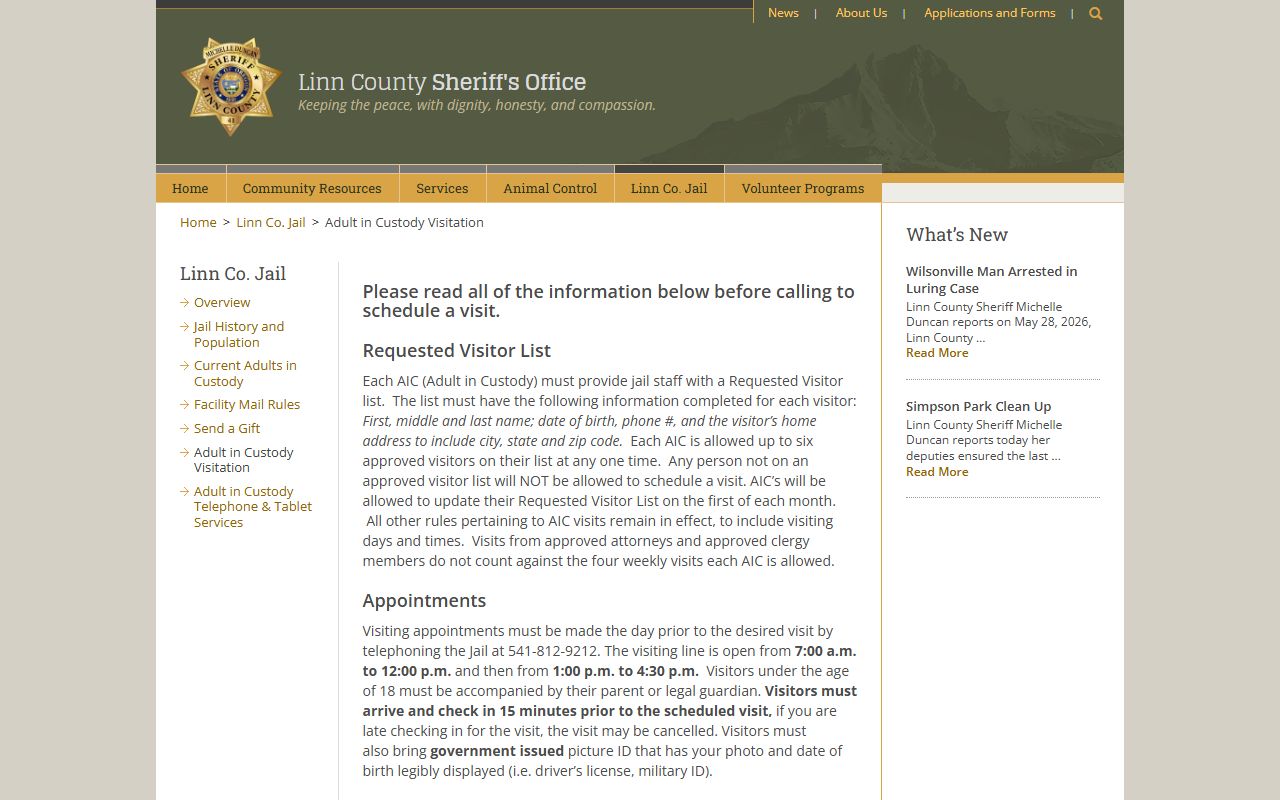
Task: Click the arrow icon beside Send a Gift
Action: [185, 428]
